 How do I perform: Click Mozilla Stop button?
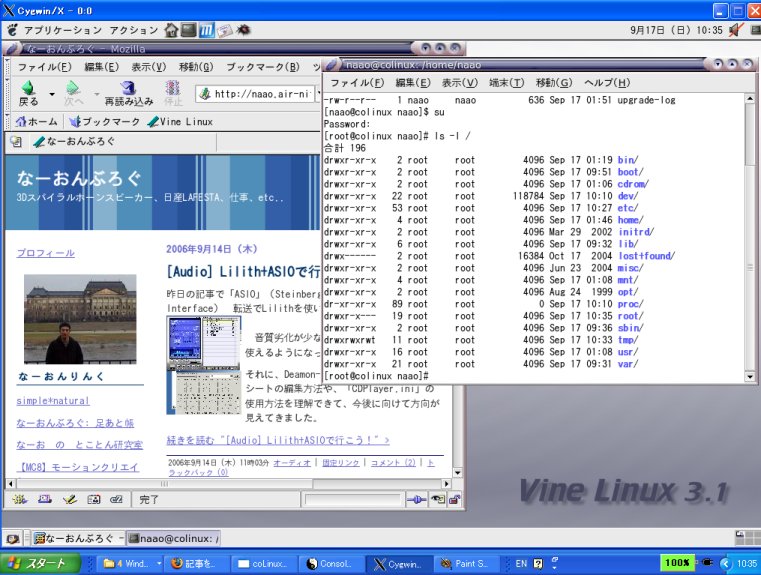(173, 94)
